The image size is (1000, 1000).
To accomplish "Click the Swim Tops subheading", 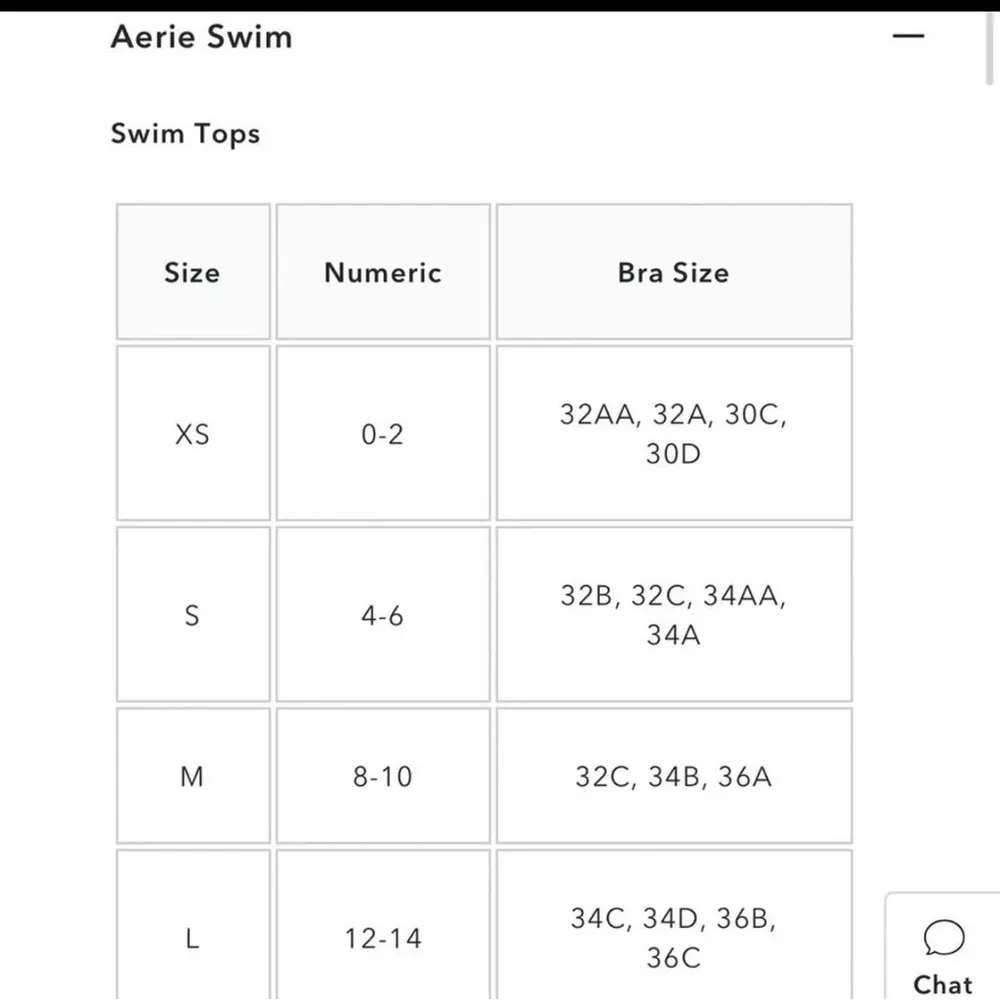I will [185, 134].
